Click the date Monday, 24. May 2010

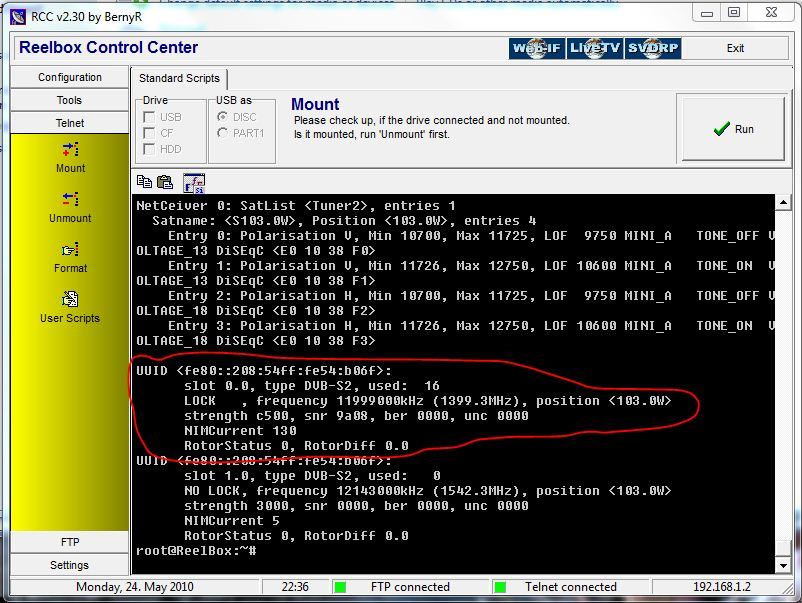(x=135, y=587)
